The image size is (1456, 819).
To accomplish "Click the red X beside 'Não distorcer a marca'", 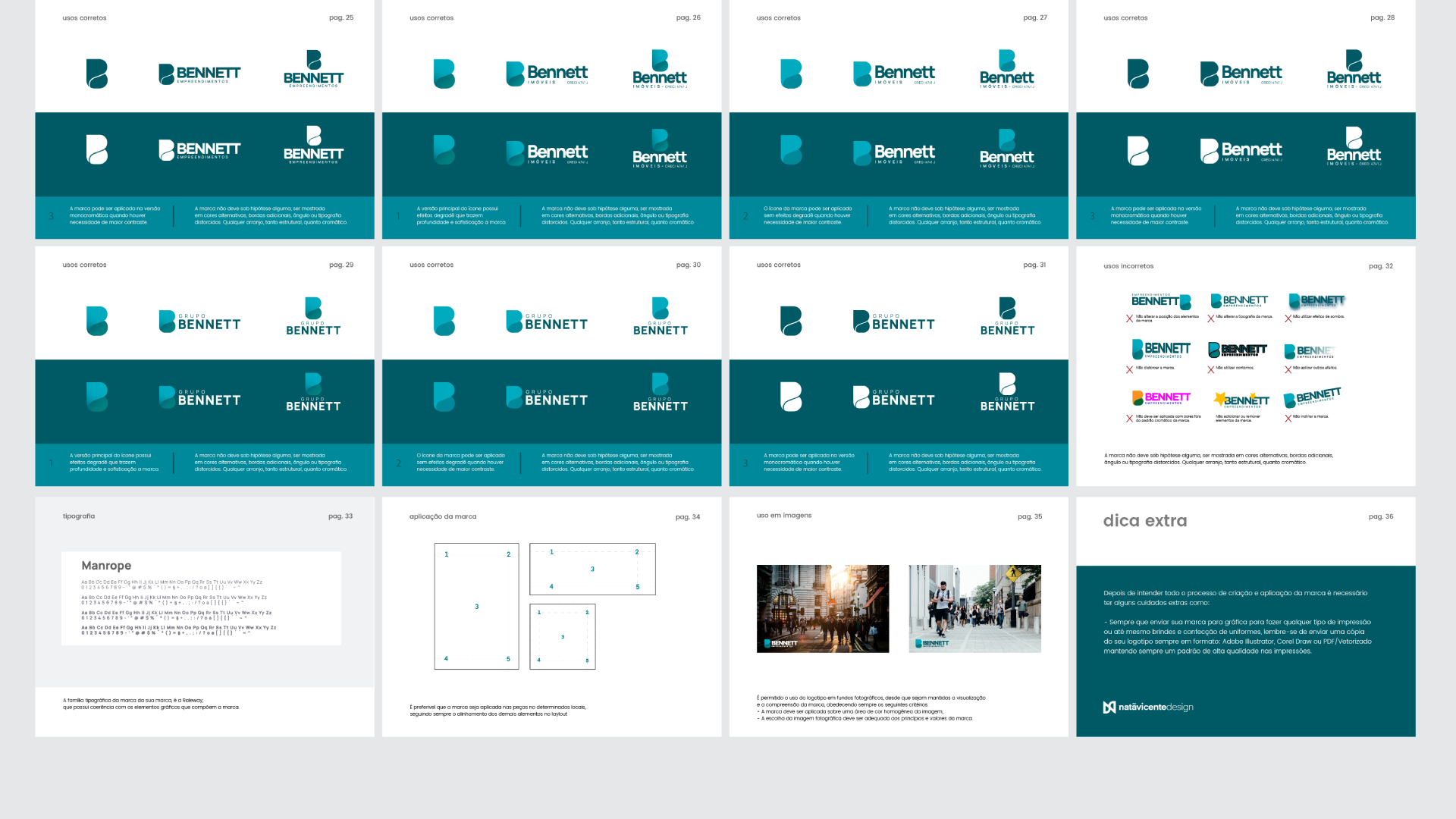I will [1129, 369].
